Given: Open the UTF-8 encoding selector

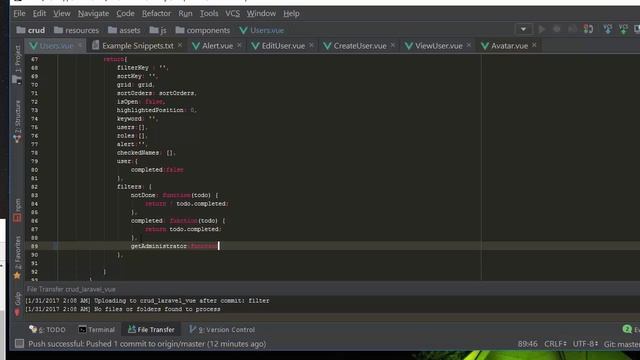Looking at the screenshot, I should coord(585,344).
